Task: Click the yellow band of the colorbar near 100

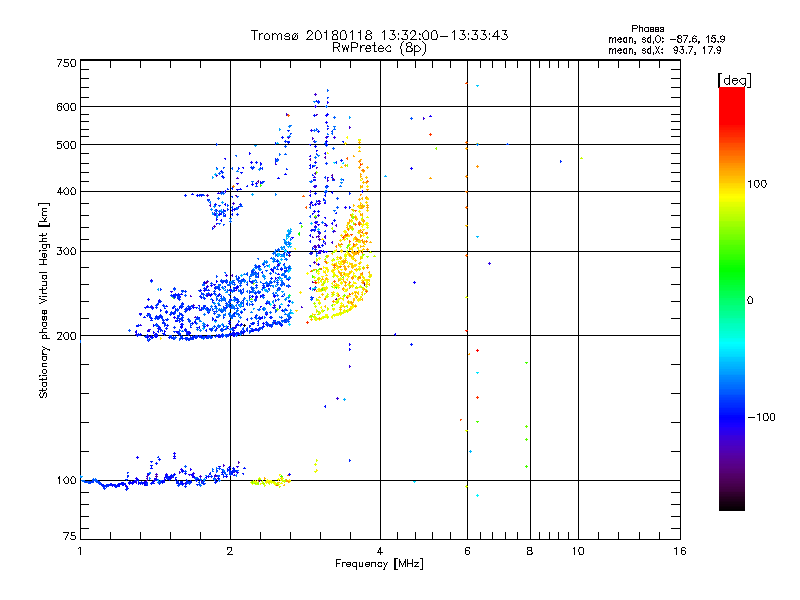Action: (732, 196)
